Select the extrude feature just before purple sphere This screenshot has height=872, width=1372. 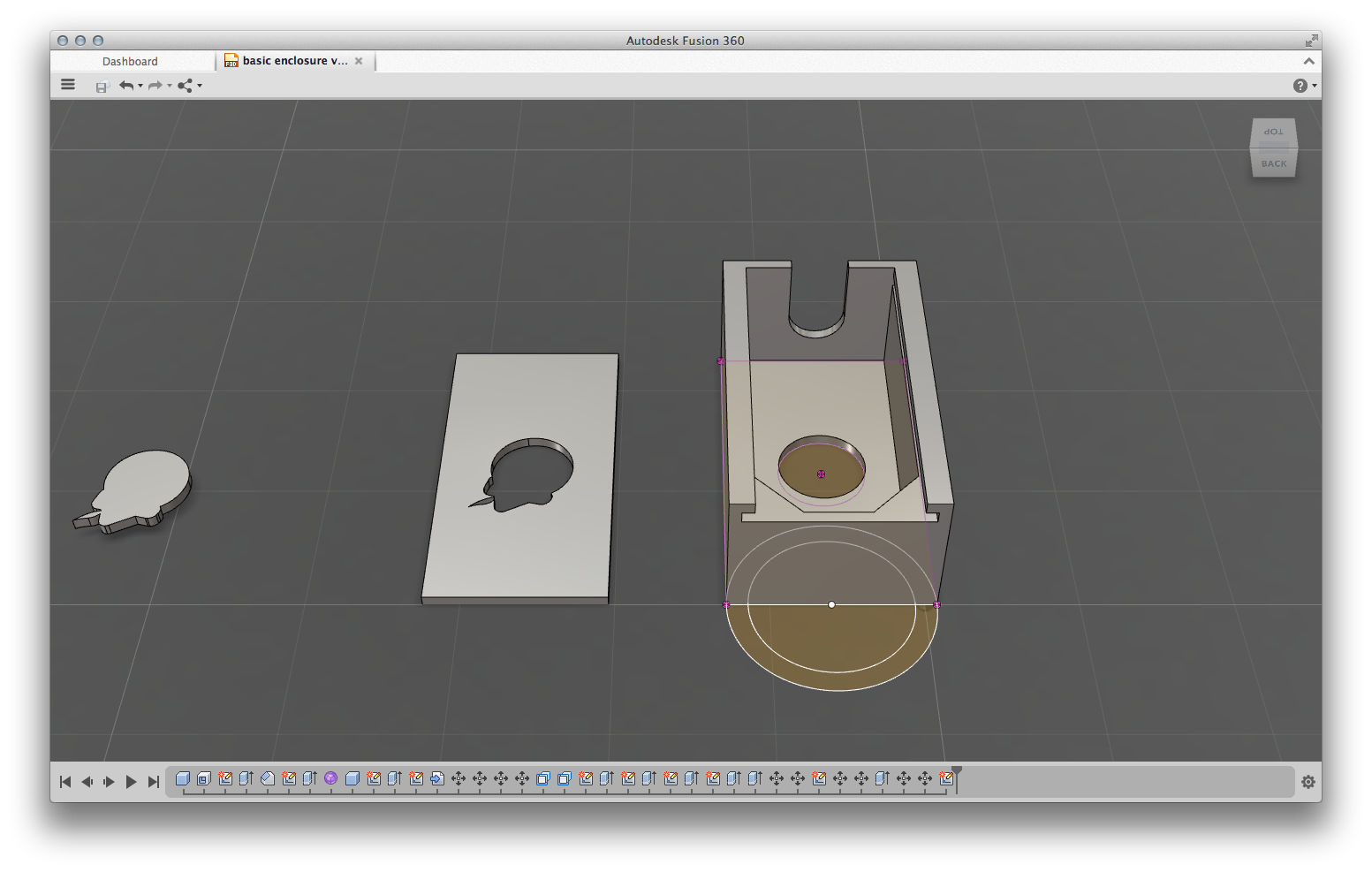310,778
